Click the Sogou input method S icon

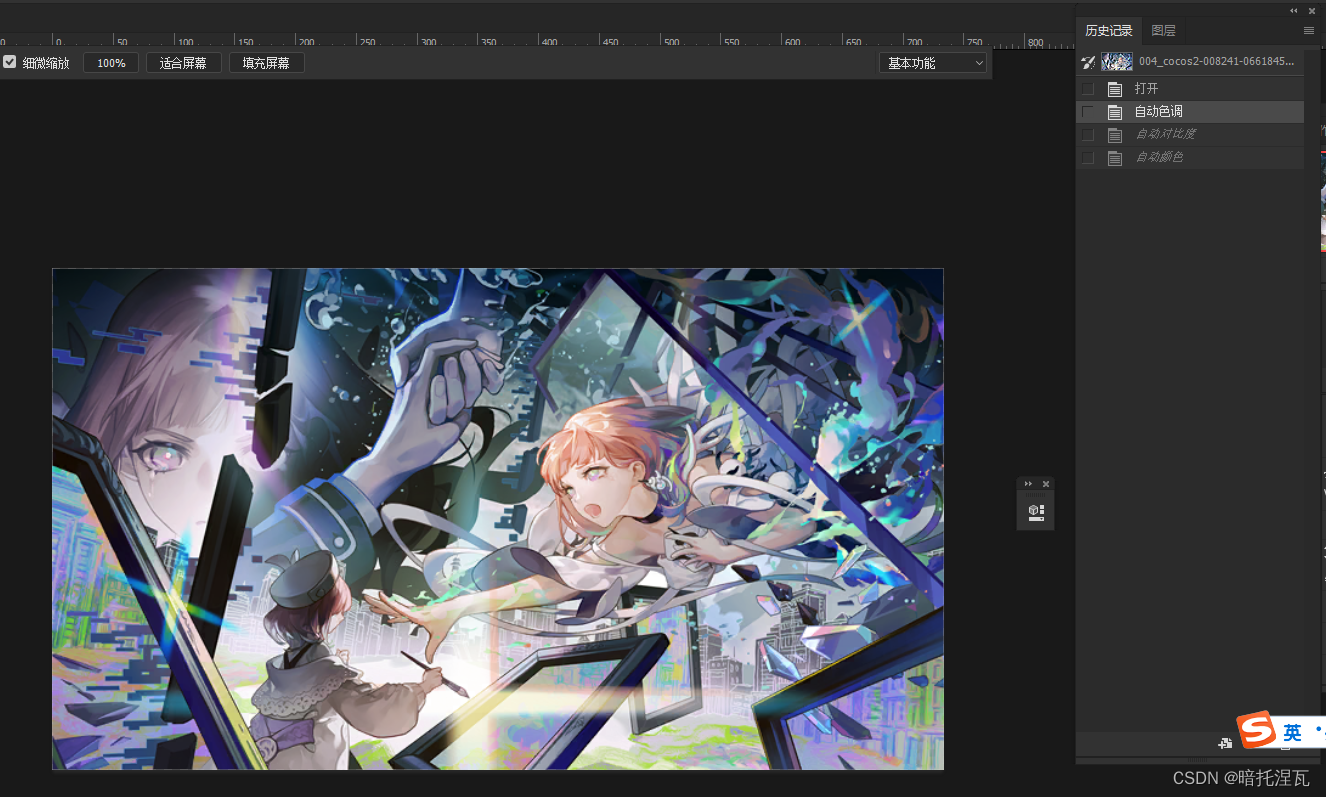1255,731
